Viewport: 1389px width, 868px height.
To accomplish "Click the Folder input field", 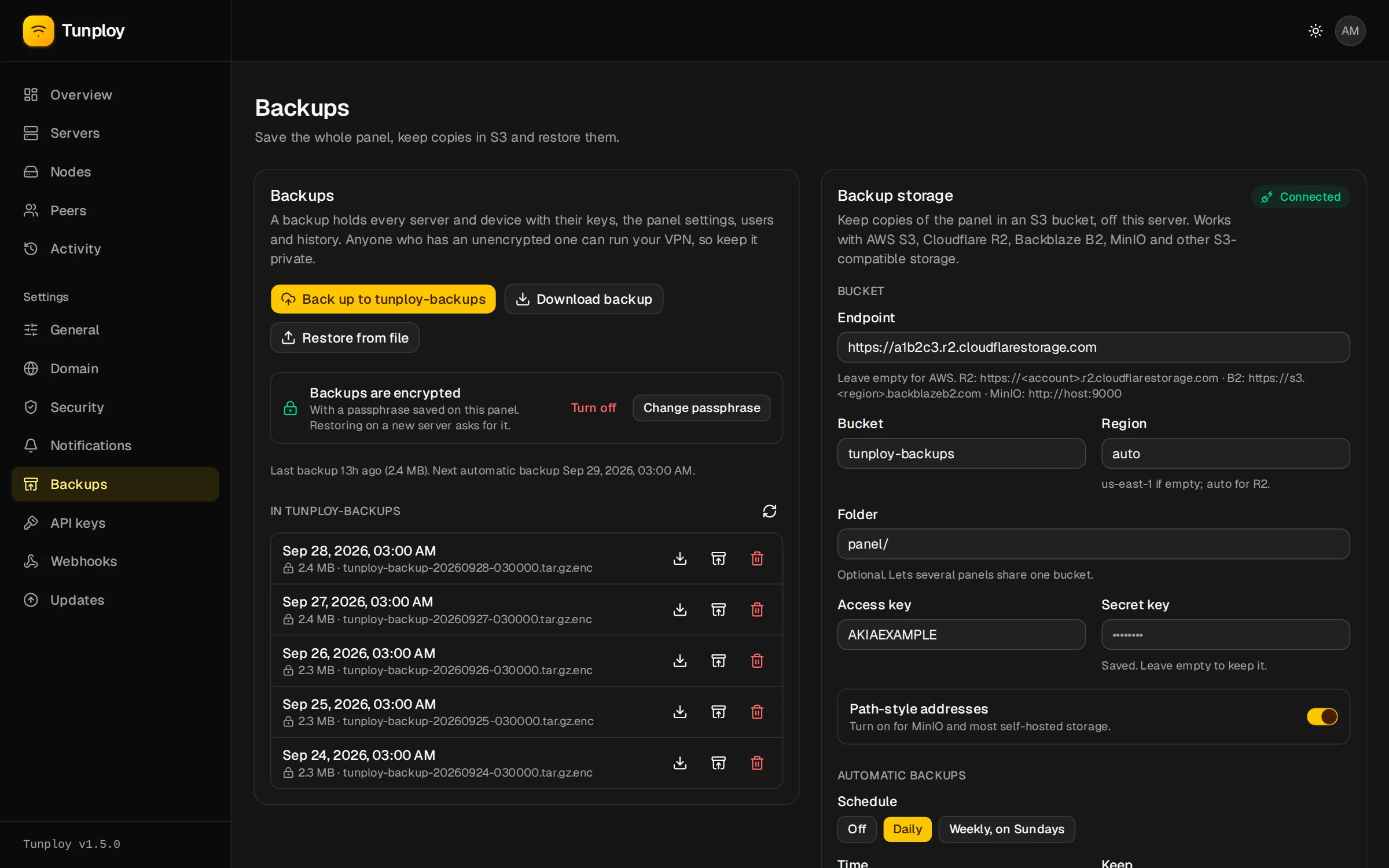I will tap(1093, 544).
